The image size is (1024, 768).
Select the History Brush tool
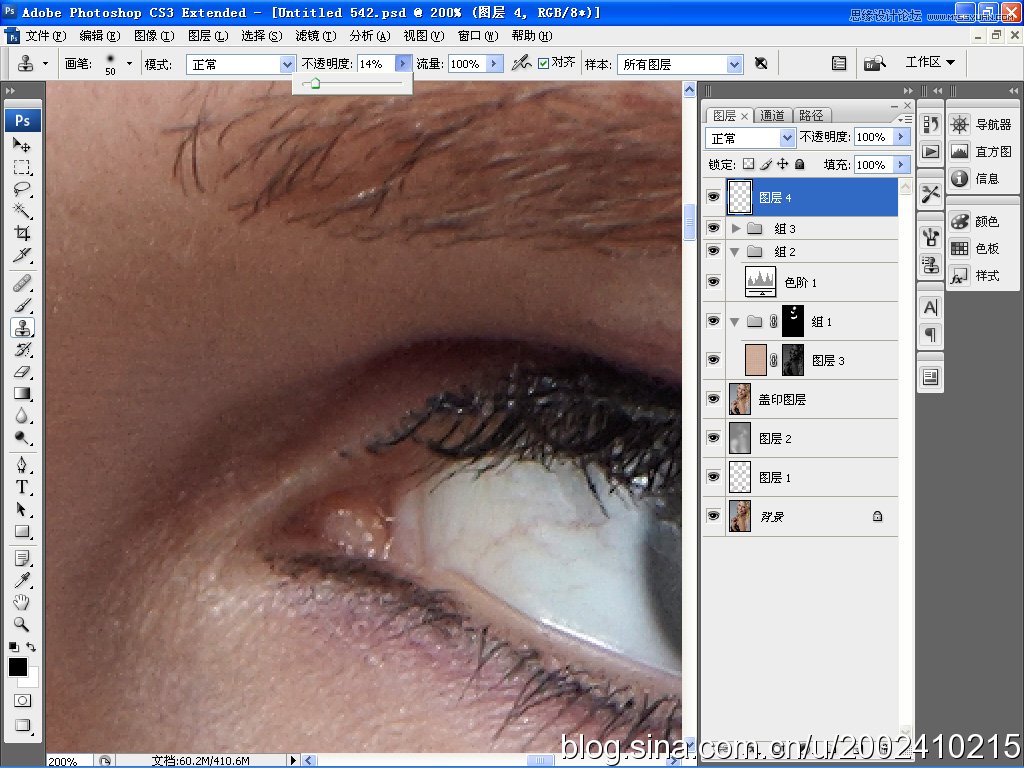[x=22, y=349]
